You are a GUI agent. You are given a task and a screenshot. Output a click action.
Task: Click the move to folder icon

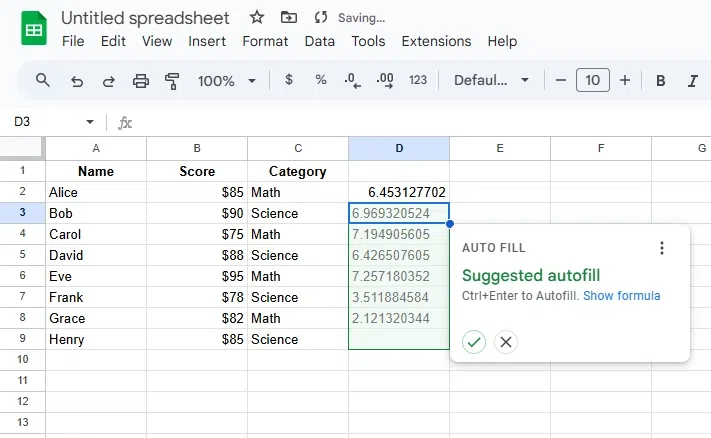click(289, 18)
